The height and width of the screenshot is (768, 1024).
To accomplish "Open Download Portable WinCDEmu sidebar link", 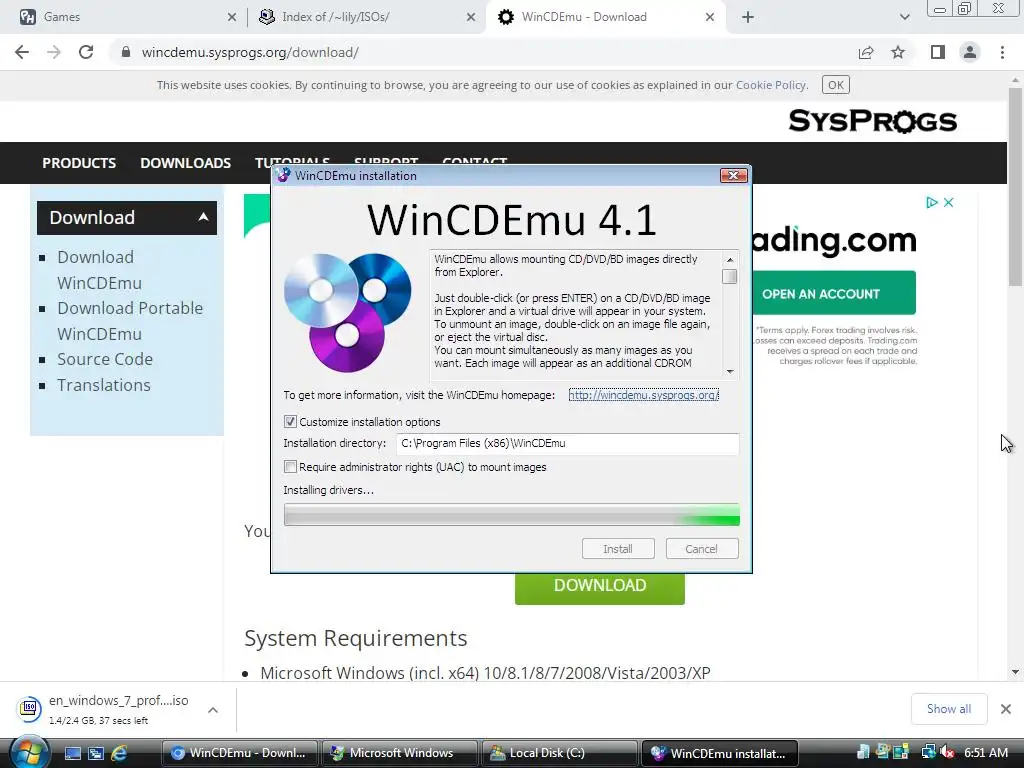I will pyautogui.click(x=130, y=321).
